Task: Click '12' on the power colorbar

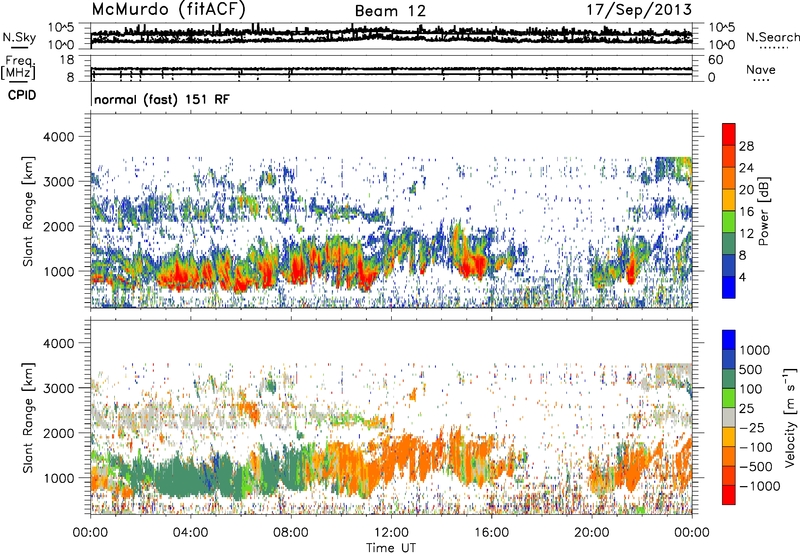Action: 746,234
